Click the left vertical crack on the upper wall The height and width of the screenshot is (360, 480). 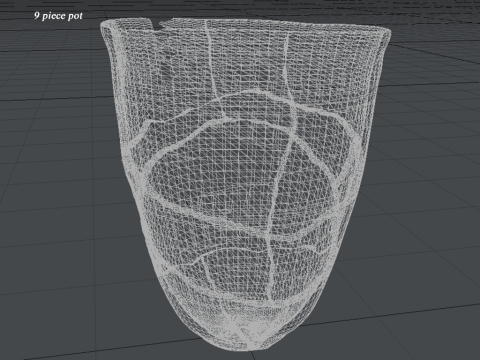pyautogui.click(x=212, y=63)
